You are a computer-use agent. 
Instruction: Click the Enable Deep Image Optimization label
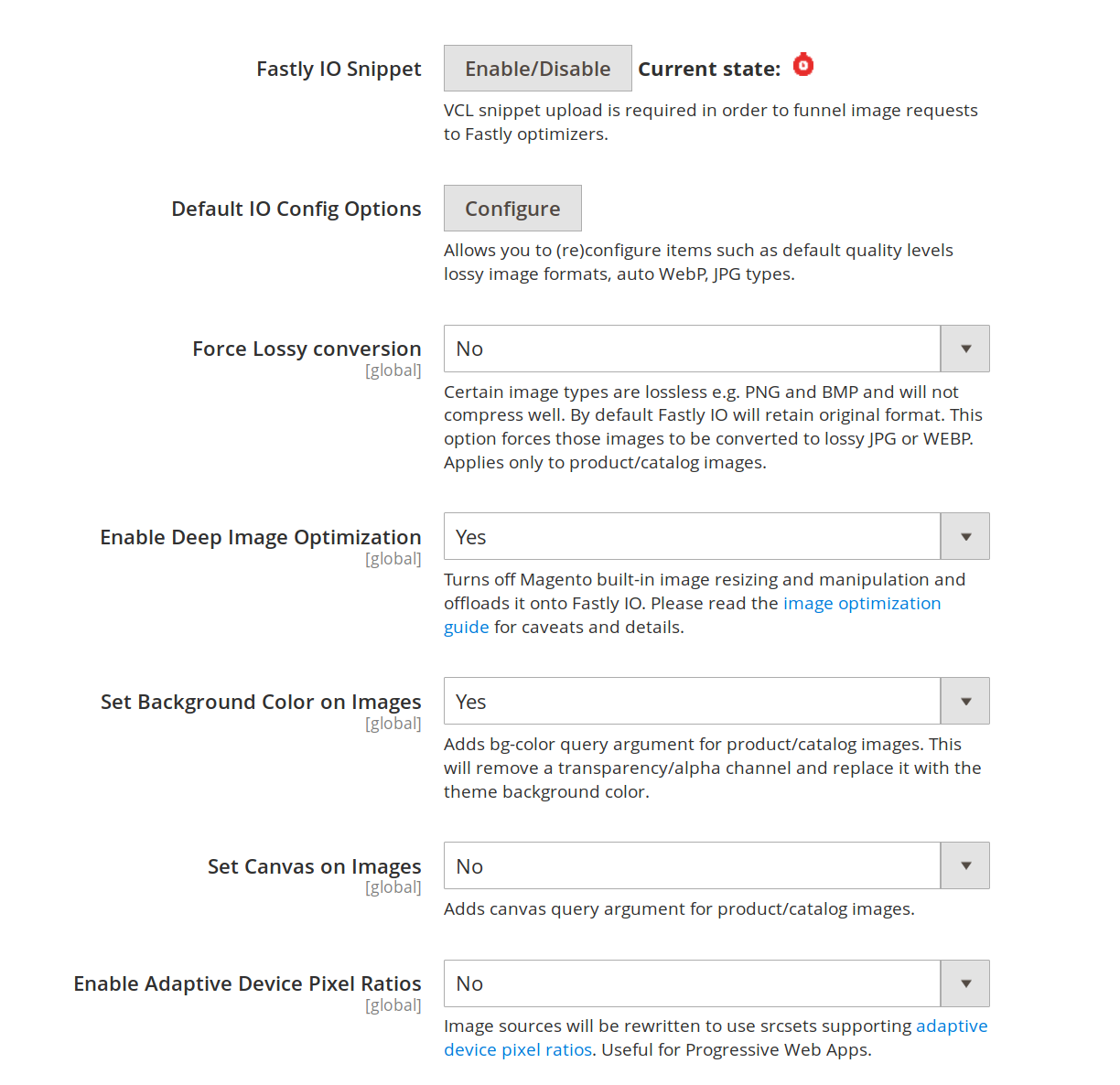(x=261, y=538)
